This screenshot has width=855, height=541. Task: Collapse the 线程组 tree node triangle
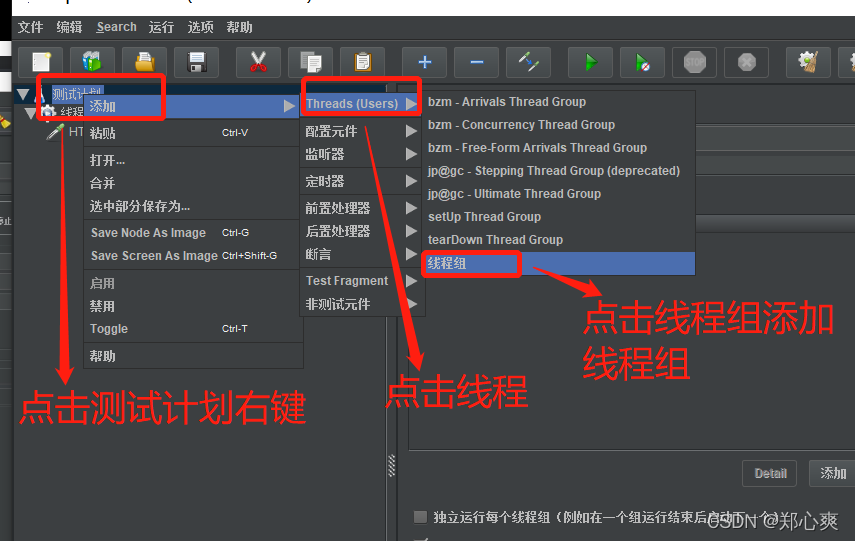tap(30, 113)
